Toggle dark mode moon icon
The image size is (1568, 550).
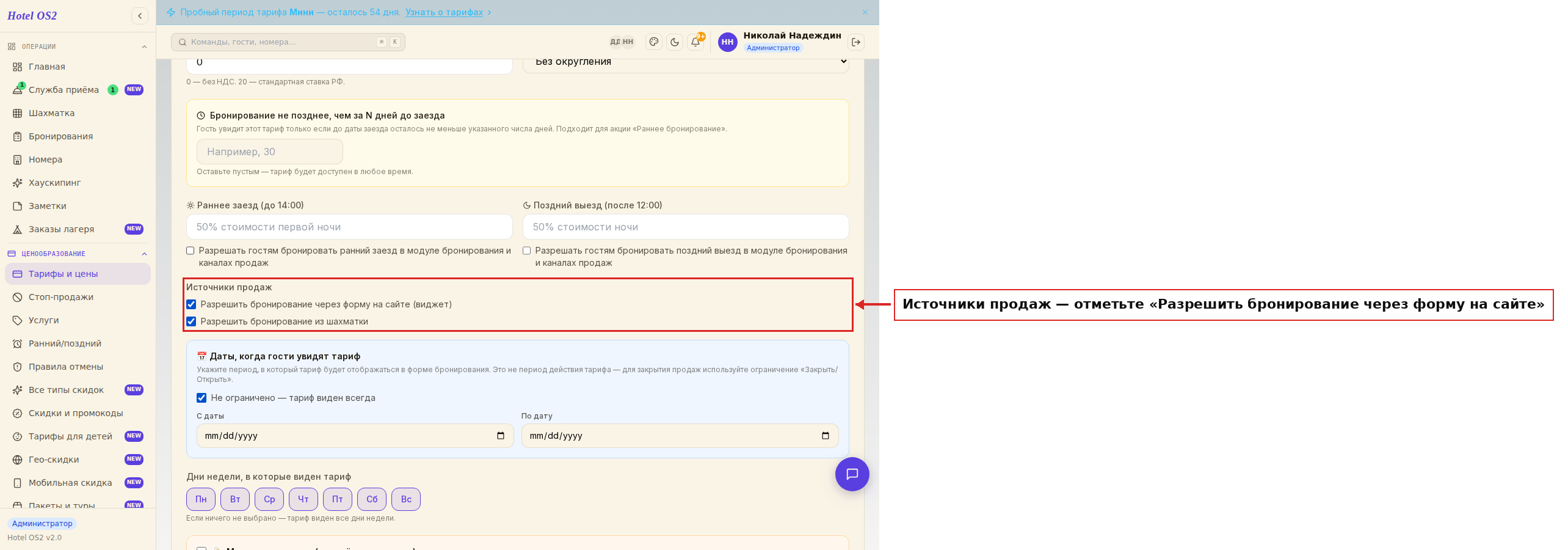tap(675, 42)
